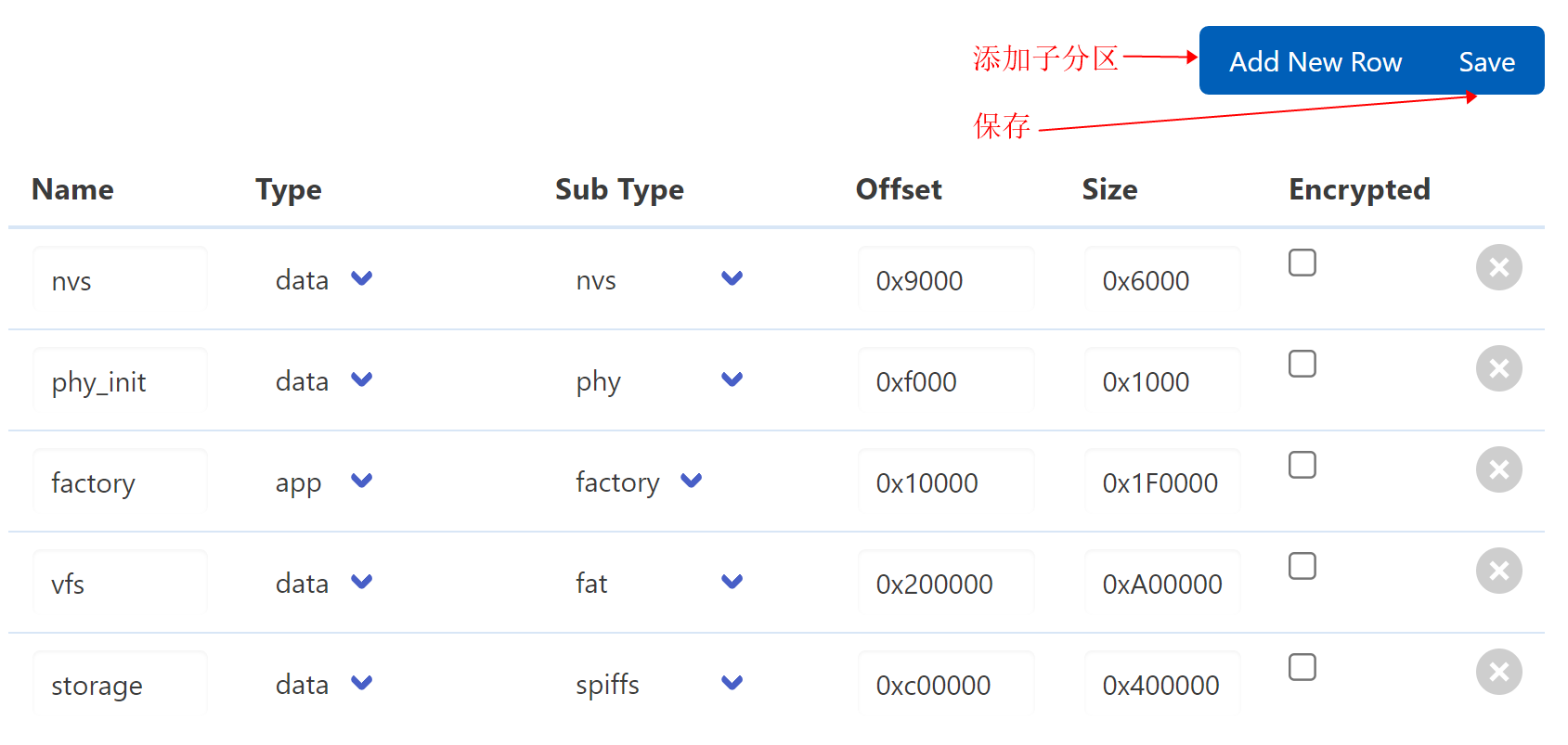Select the 0xA00000 size field

coord(1161,584)
